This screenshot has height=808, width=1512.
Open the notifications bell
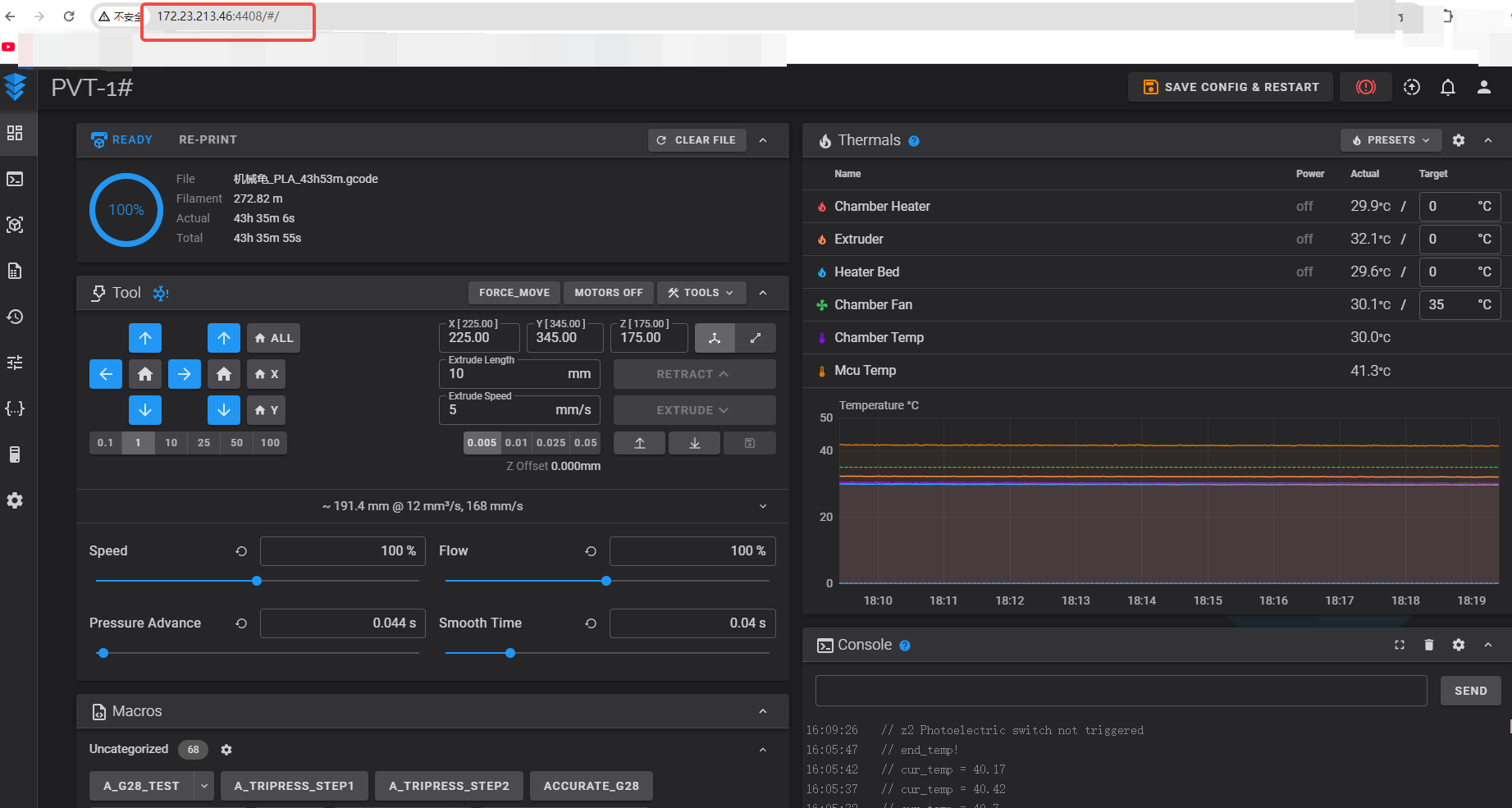pyautogui.click(x=1448, y=87)
